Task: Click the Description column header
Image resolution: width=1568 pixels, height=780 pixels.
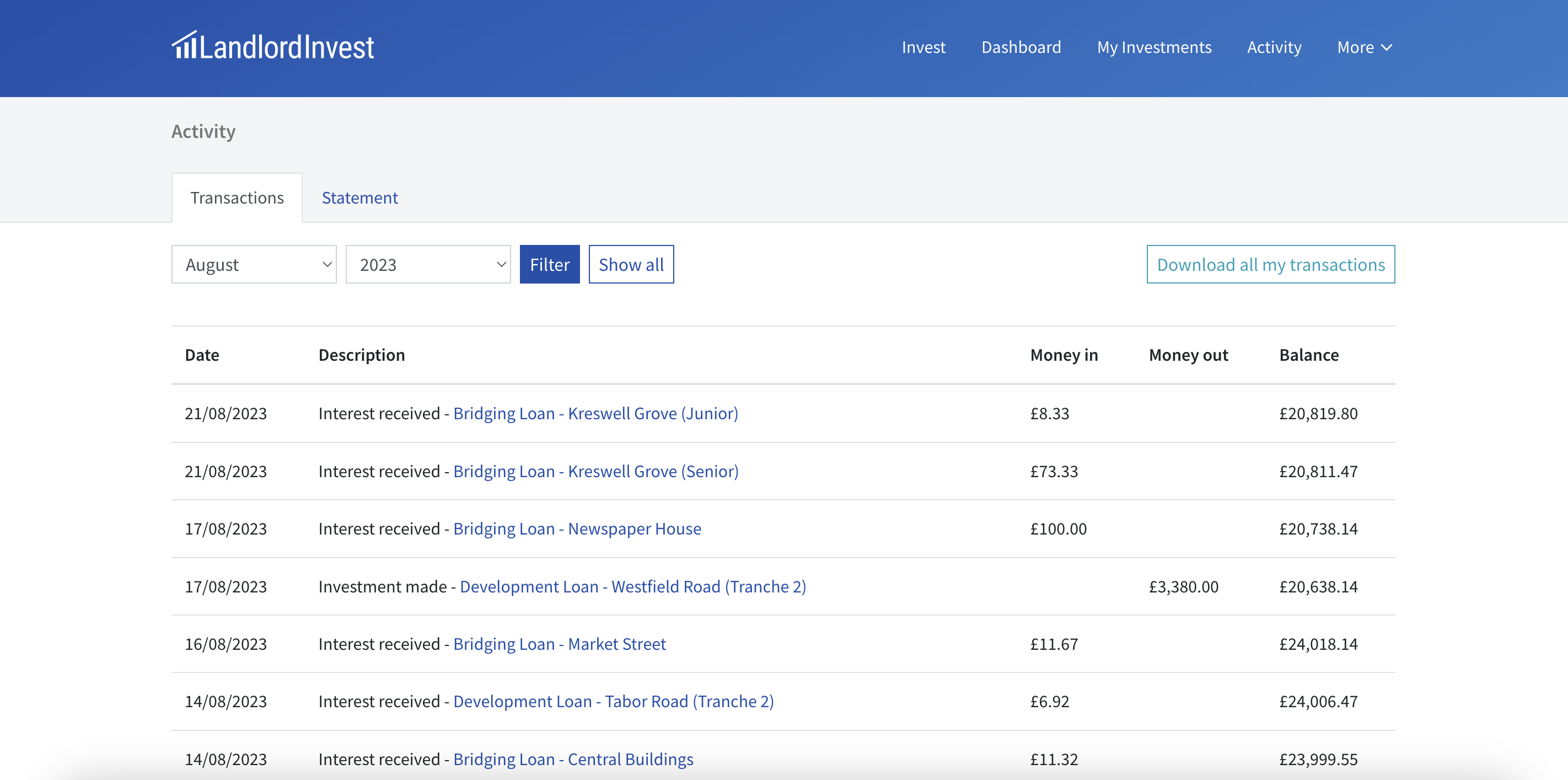Action: click(362, 355)
